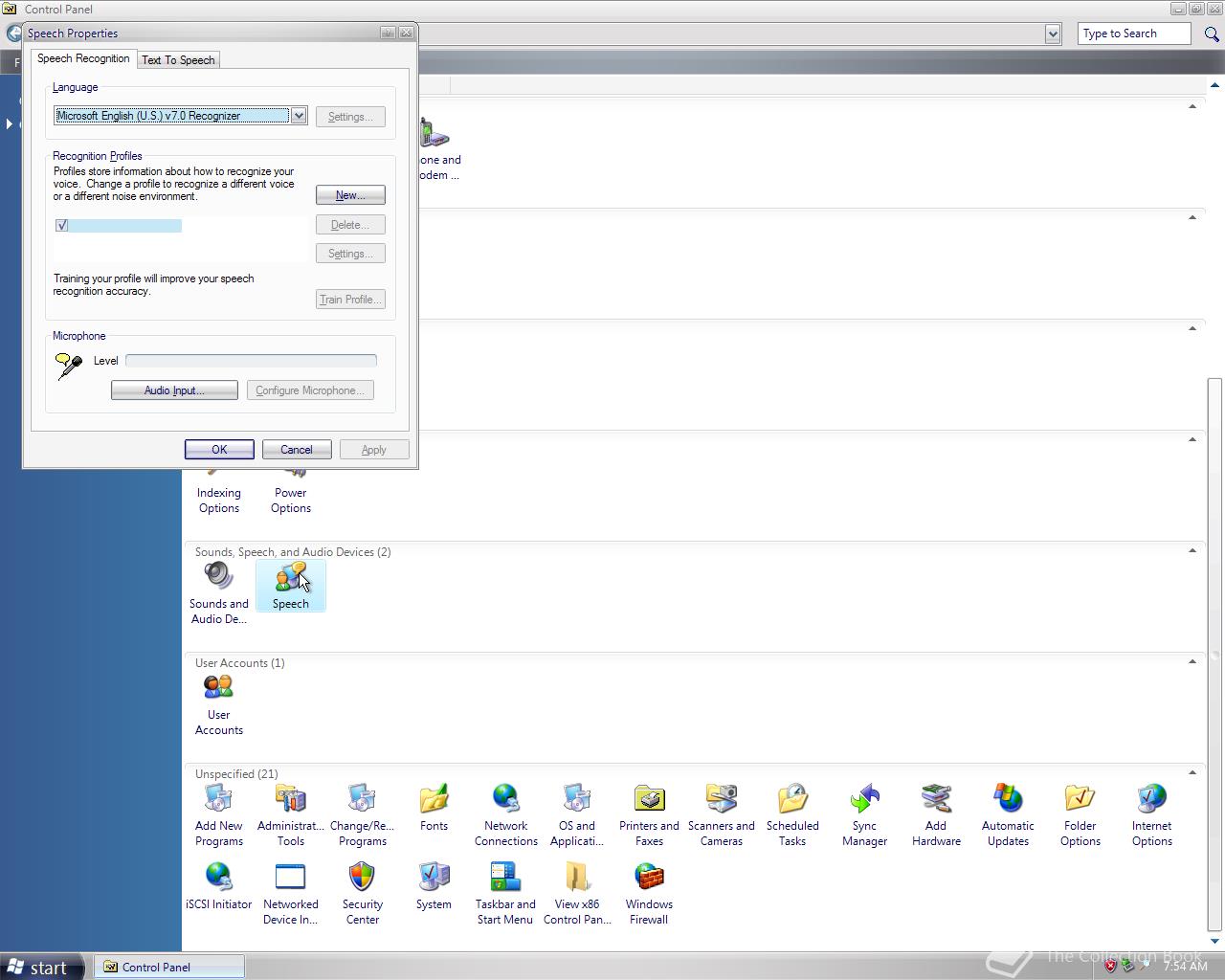Screen dimensions: 1225x980
Task: Open Scanners and Cameras icon
Action: click(721, 815)
